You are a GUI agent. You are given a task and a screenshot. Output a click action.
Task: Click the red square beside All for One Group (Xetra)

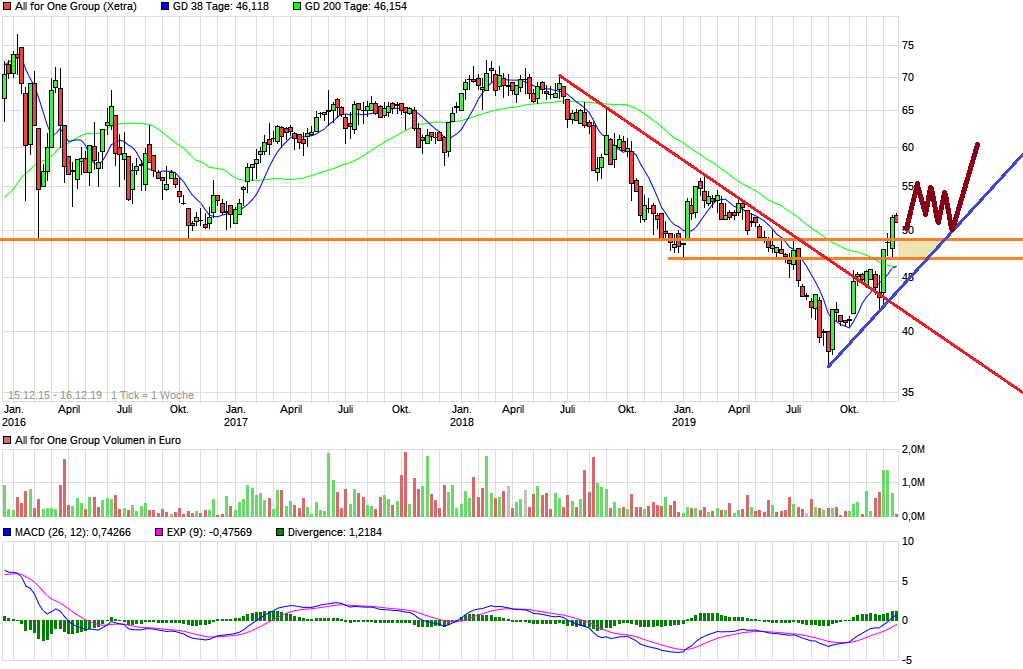(x=7, y=6)
